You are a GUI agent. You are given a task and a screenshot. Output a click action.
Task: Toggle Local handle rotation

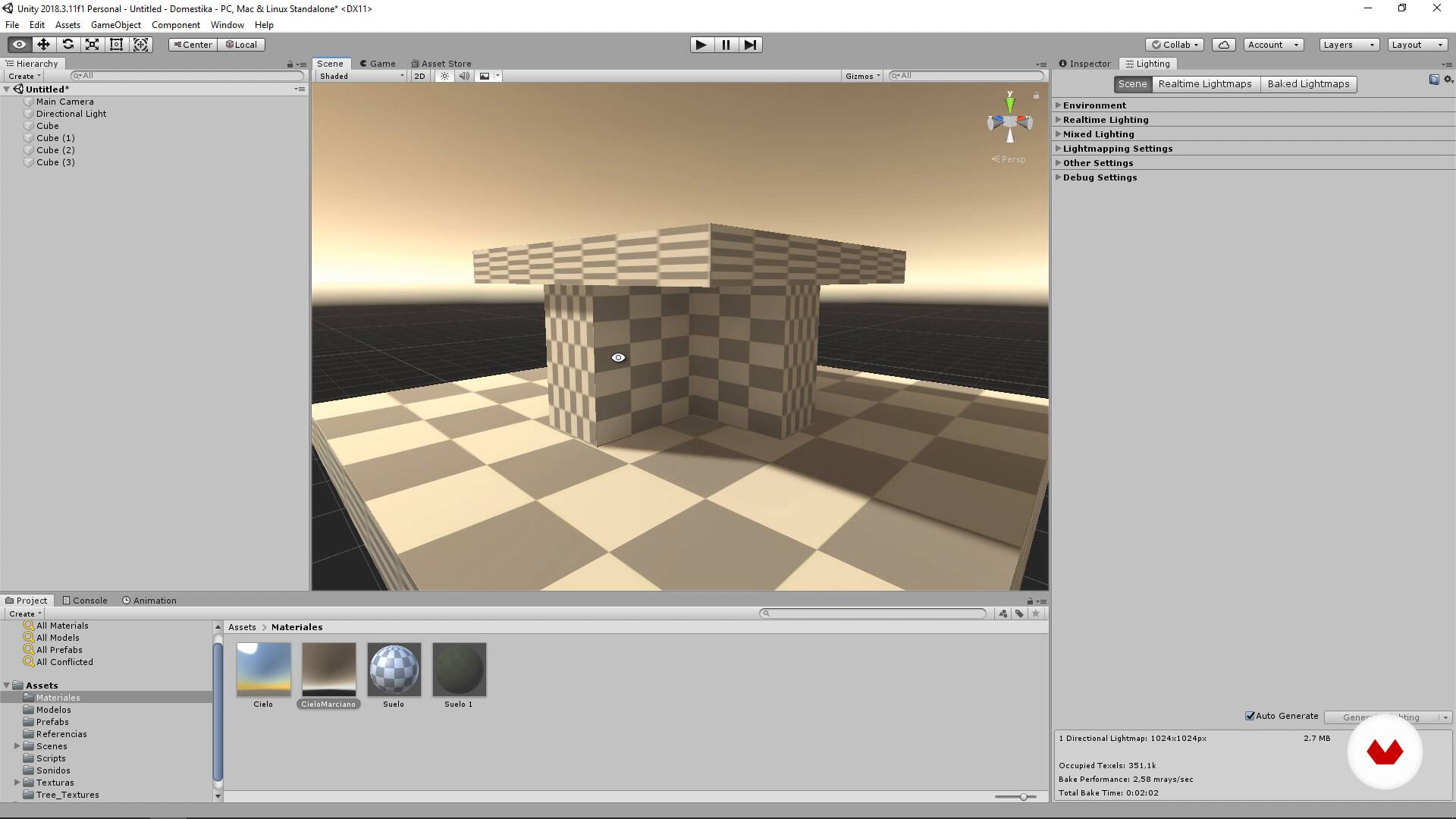point(241,45)
